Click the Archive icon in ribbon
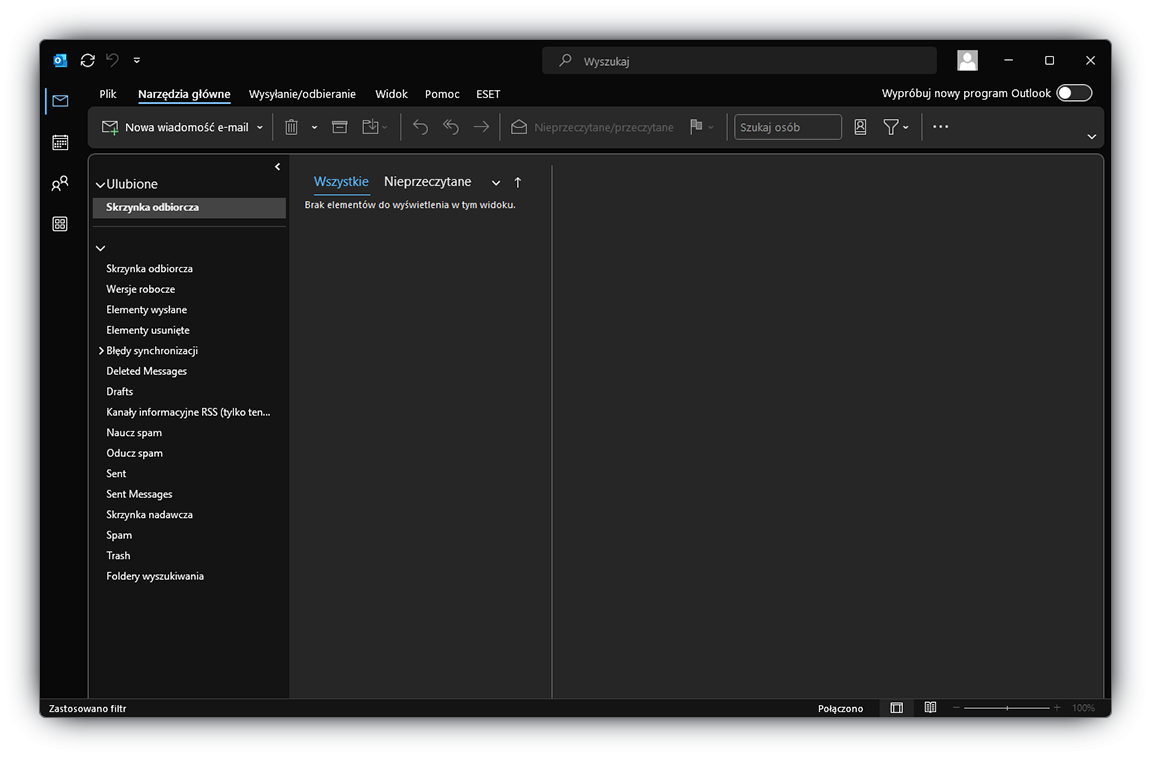 pyautogui.click(x=340, y=127)
